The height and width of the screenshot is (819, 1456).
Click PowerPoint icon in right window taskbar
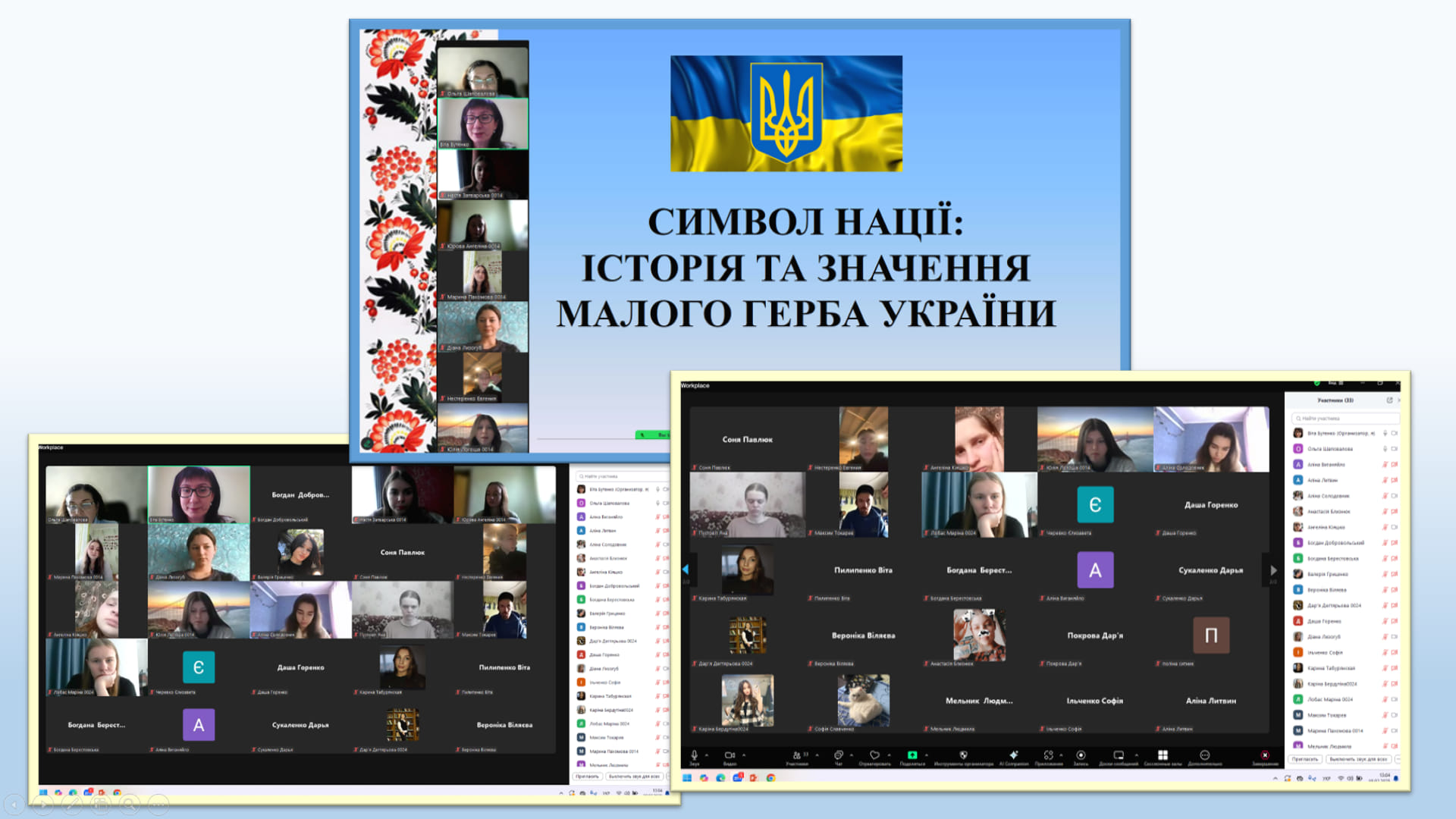[x=754, y=778]
